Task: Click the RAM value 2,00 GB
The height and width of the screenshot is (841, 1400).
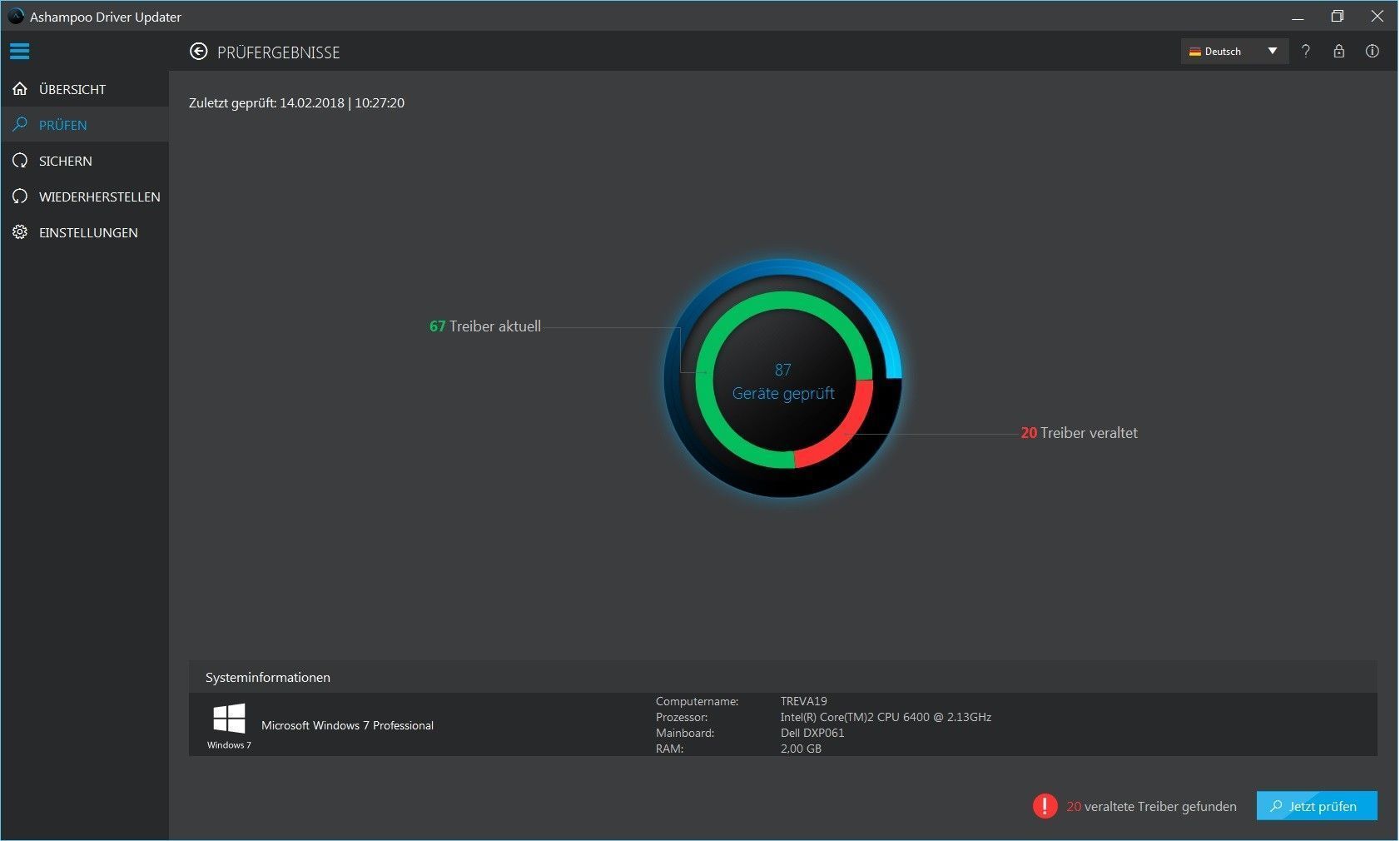Action: coord(801,749)
